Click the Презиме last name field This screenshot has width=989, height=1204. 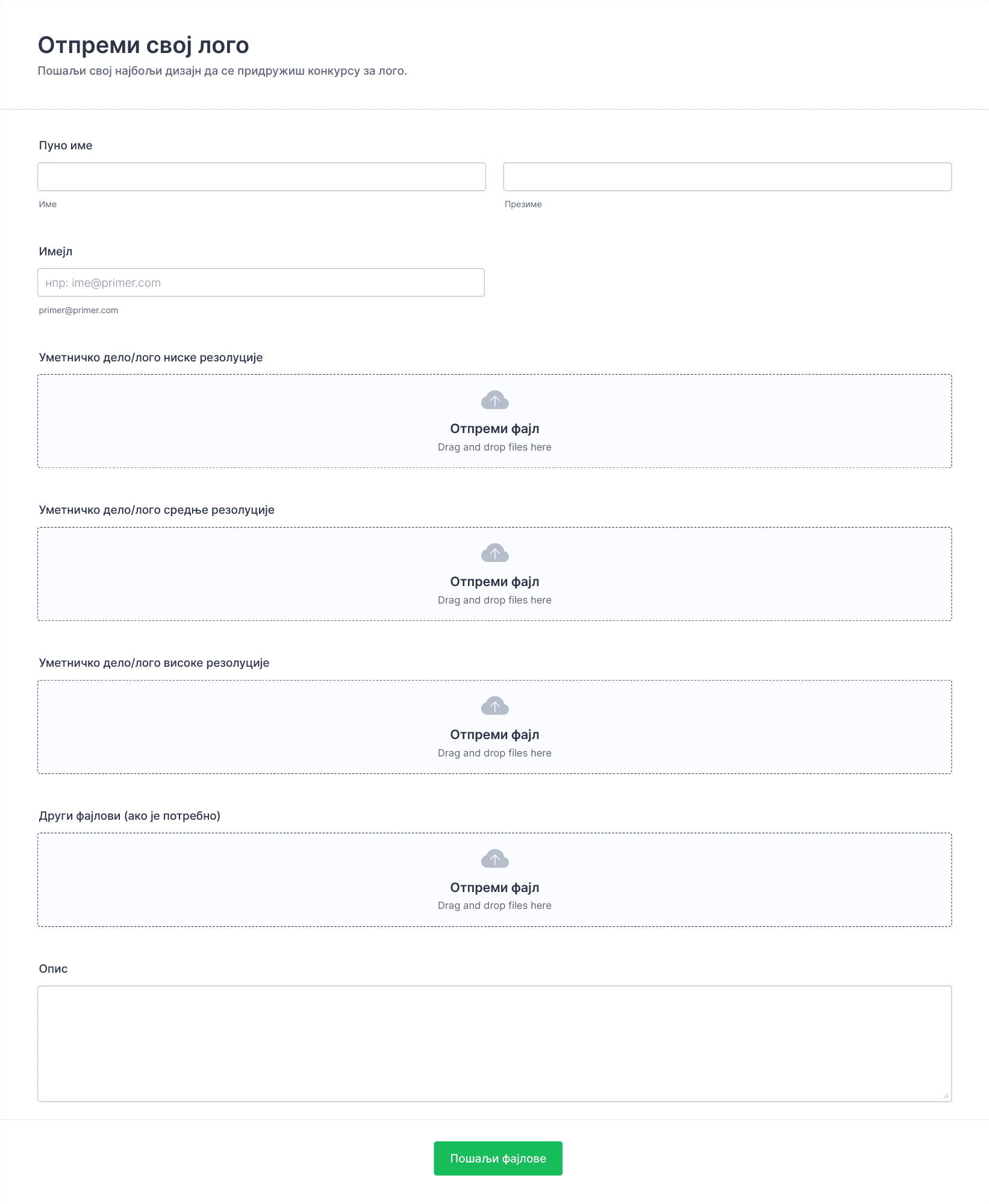click(728, 176)
